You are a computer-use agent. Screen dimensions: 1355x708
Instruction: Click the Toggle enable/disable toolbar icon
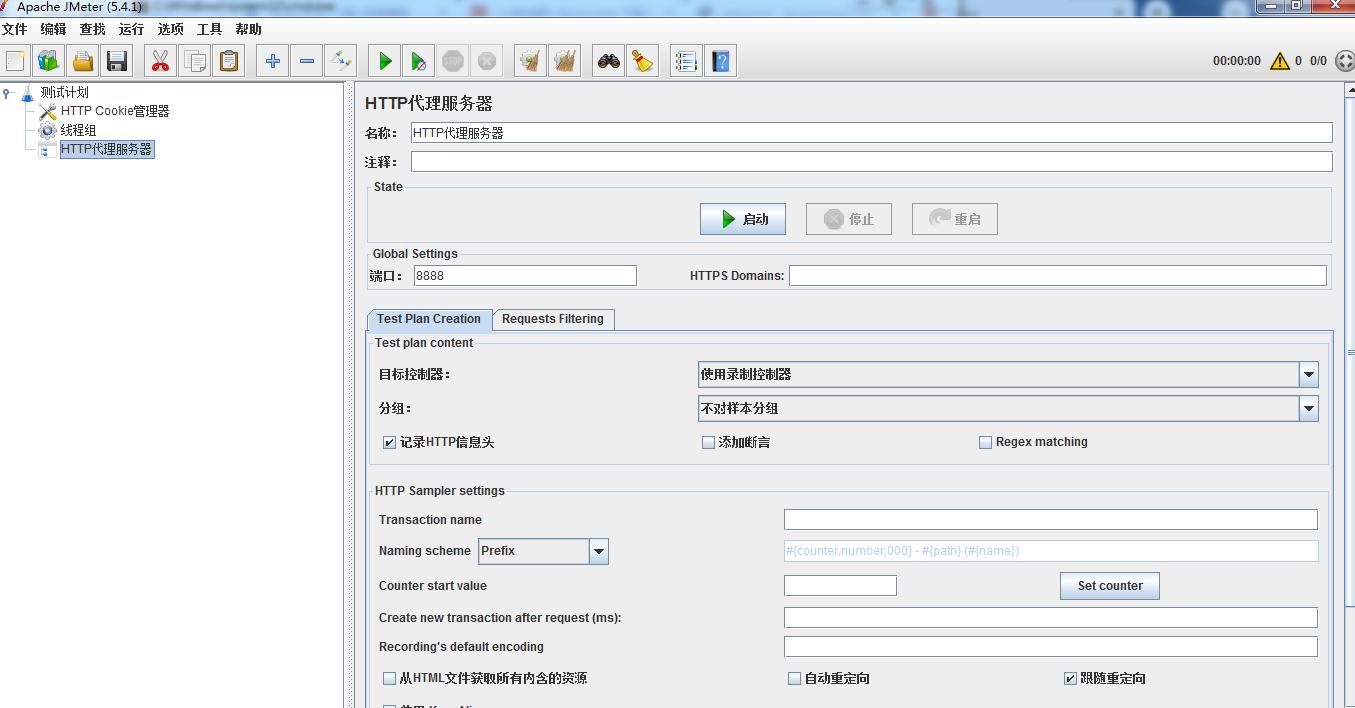coord(341,61)
